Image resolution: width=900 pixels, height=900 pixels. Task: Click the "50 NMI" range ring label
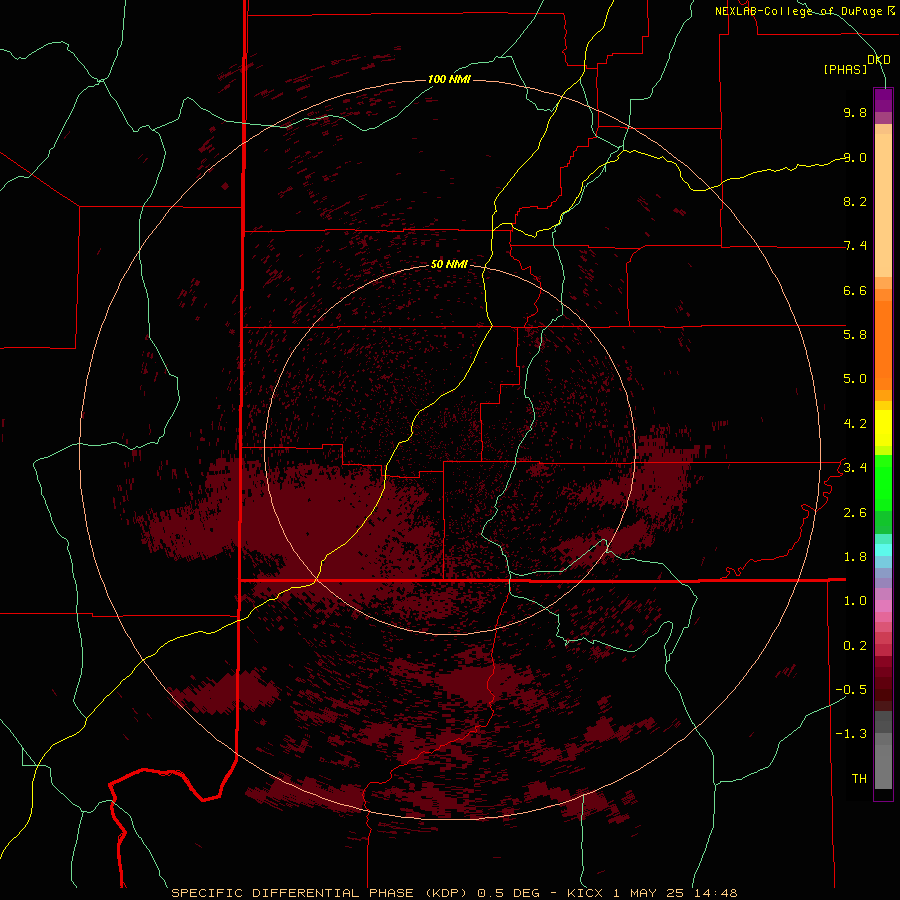tap(449, 264)
